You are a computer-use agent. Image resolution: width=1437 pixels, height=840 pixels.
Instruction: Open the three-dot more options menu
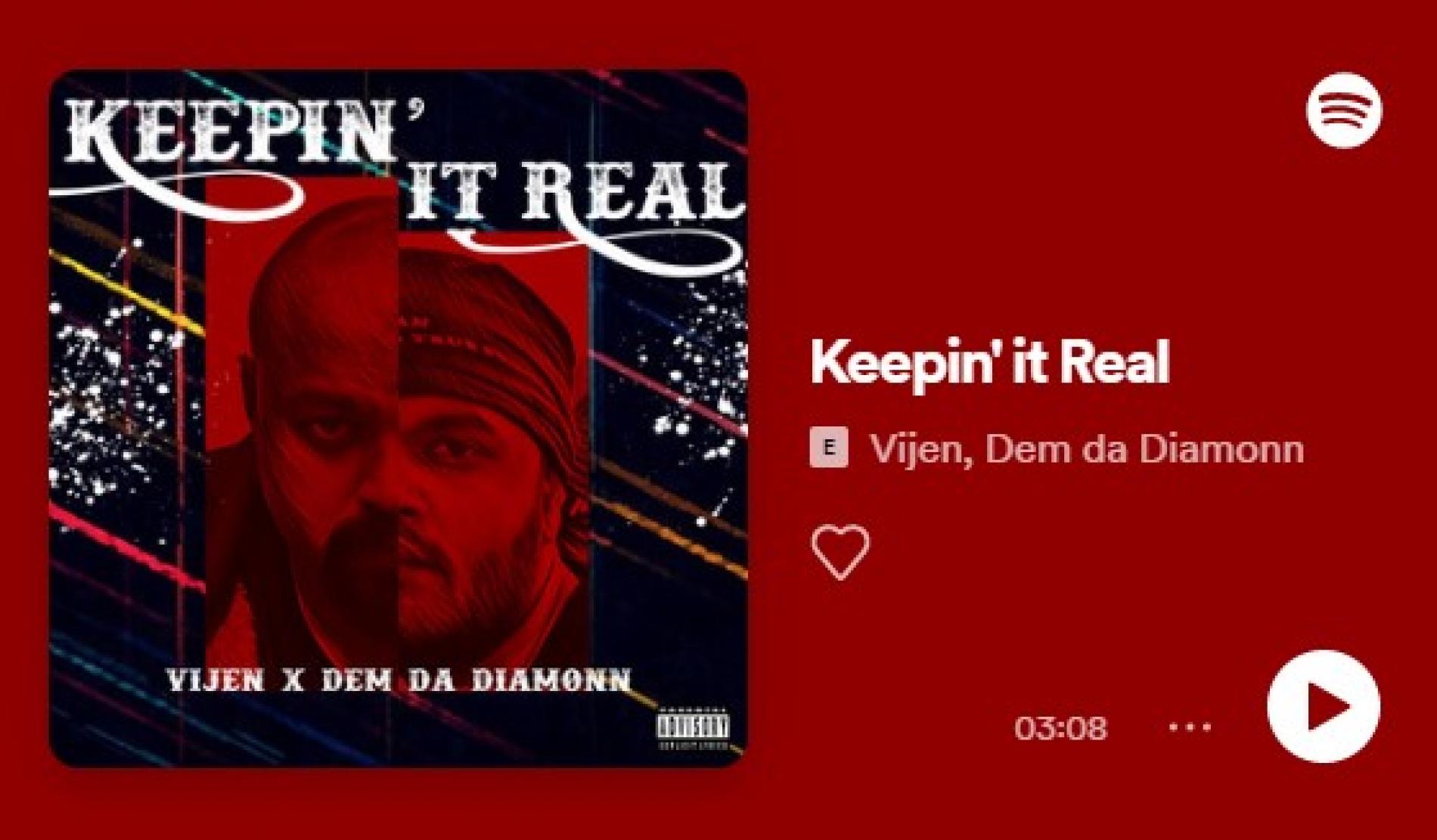(x=1190, y=727)
